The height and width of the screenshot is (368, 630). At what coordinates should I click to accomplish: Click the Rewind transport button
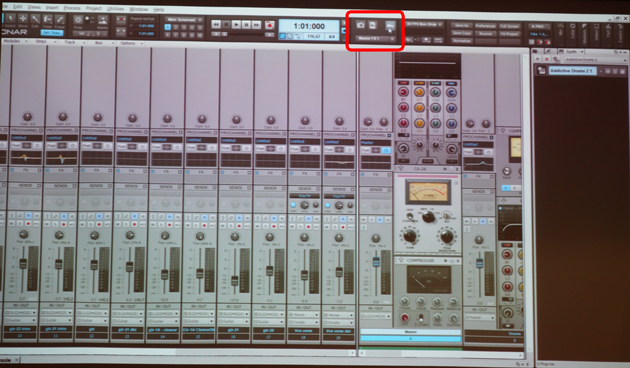tap(216, 25)
